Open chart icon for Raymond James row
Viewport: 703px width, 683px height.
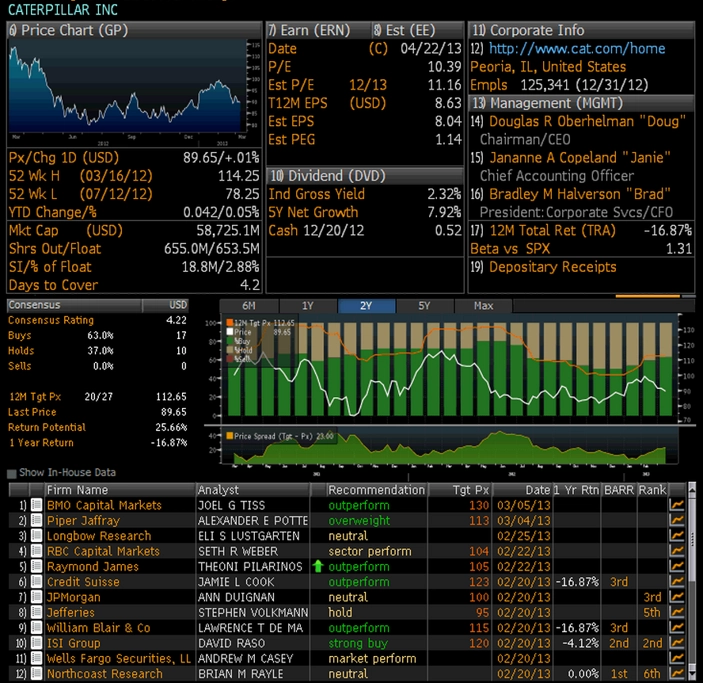click(677, 566)
